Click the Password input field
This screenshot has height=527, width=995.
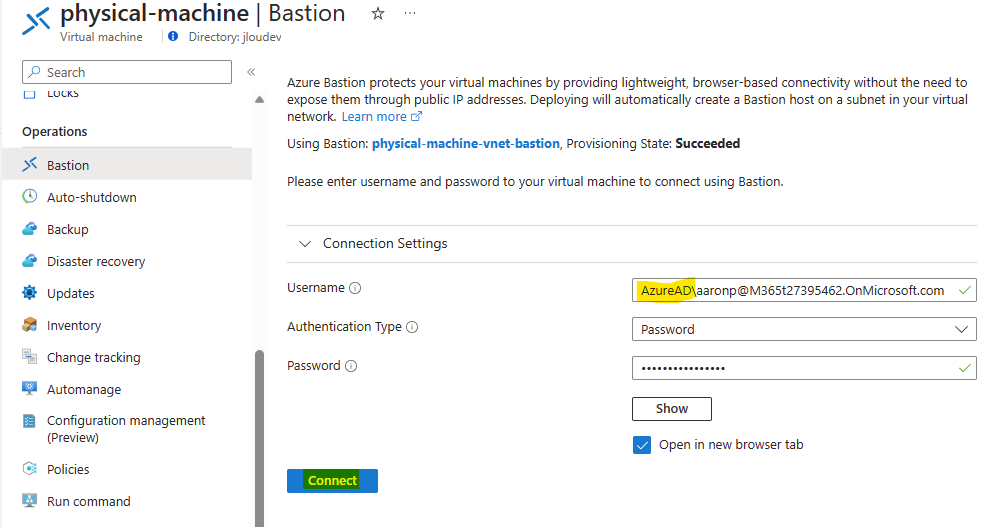(804, 368)
